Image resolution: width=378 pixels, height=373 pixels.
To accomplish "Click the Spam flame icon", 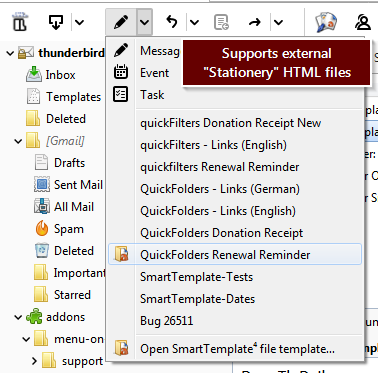I will (42, 228).
